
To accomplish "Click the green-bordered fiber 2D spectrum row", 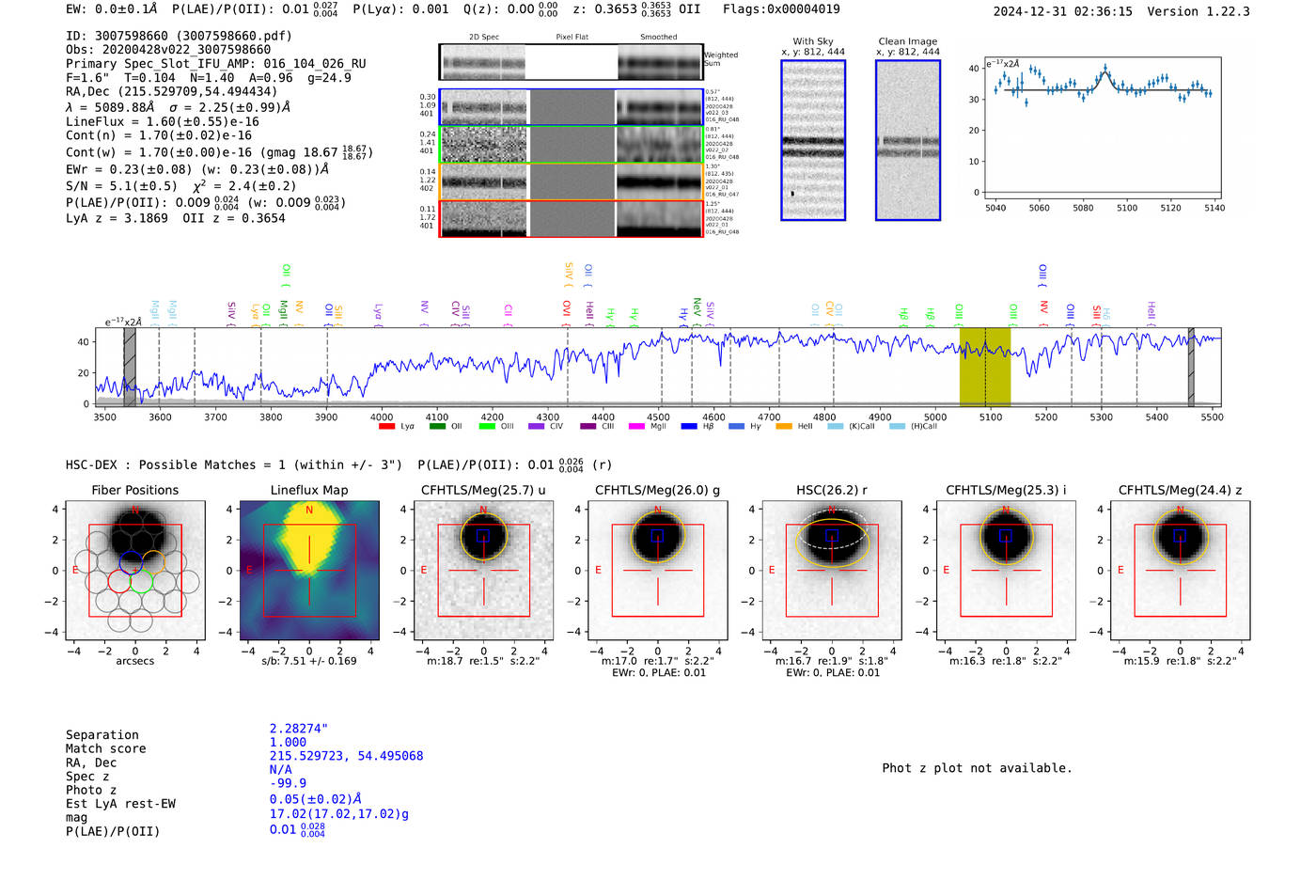I will (572, 145).
